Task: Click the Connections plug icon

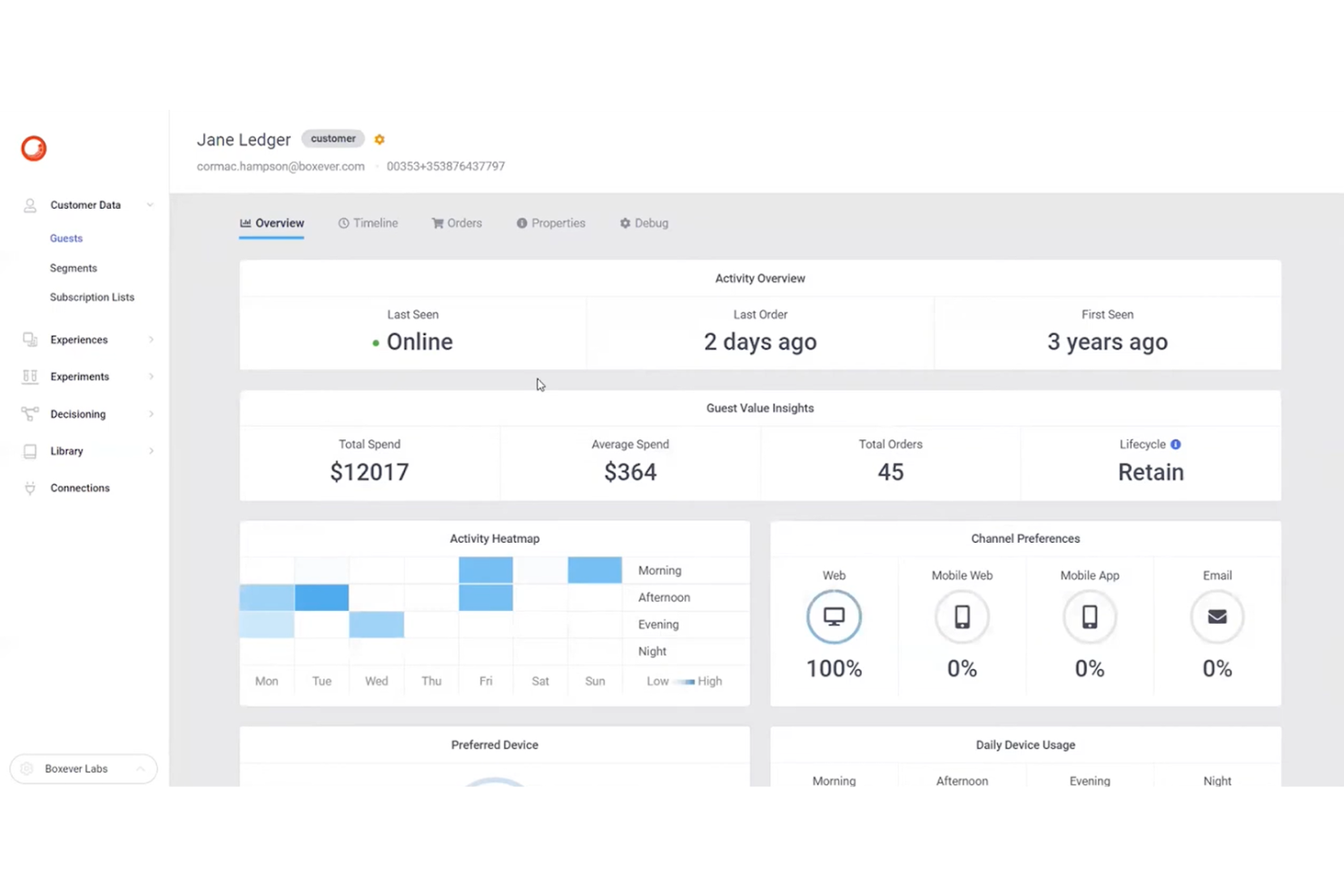Action: click(x=29, y=488)
